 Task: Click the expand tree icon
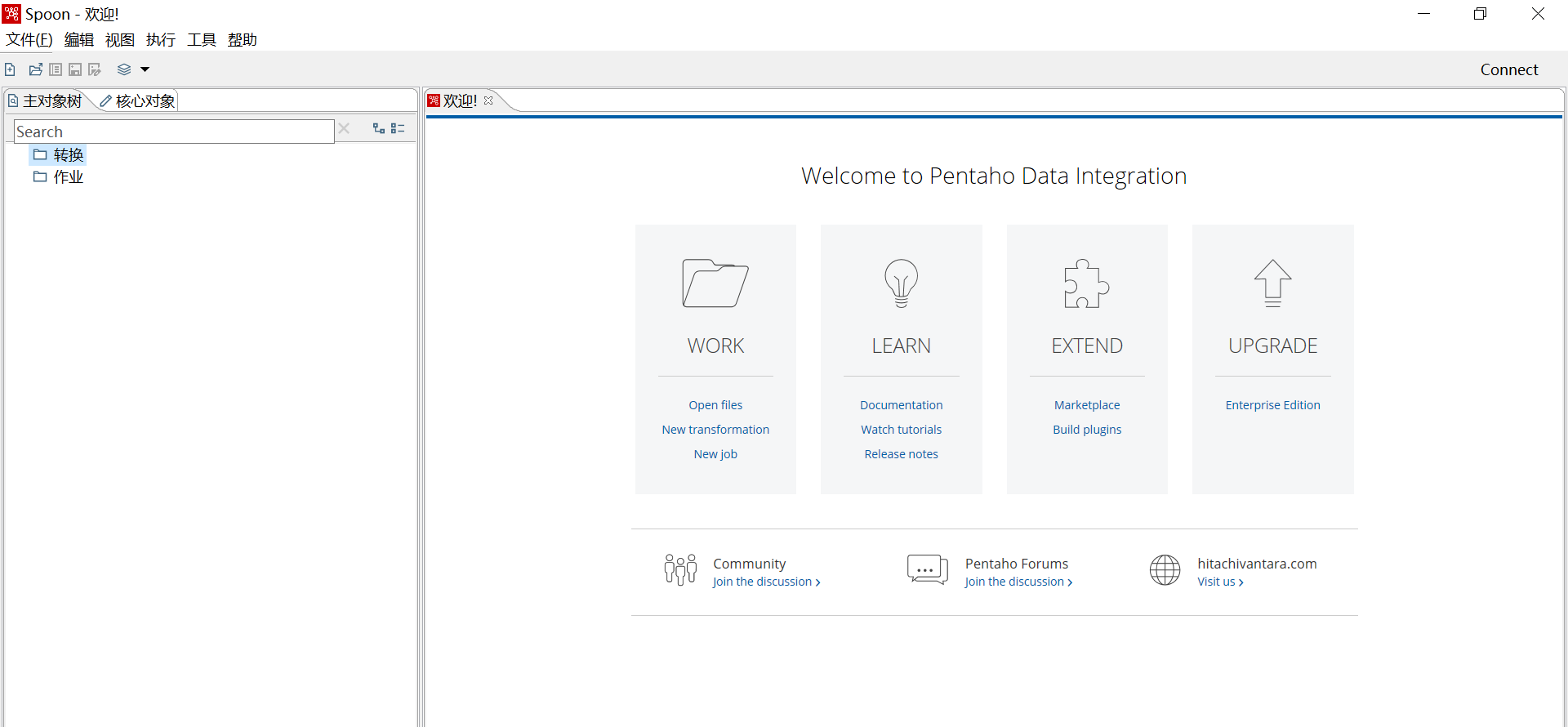click(379, 128)
